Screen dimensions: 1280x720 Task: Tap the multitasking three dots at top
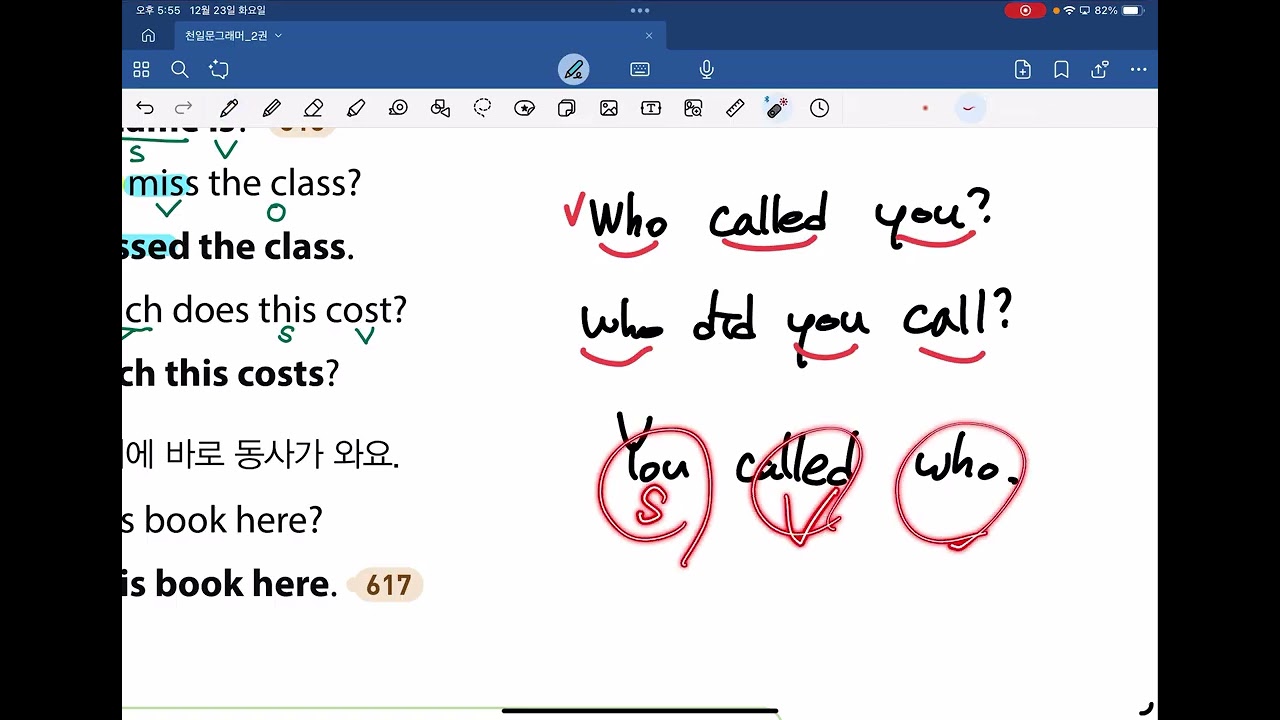tap(640, 10)
